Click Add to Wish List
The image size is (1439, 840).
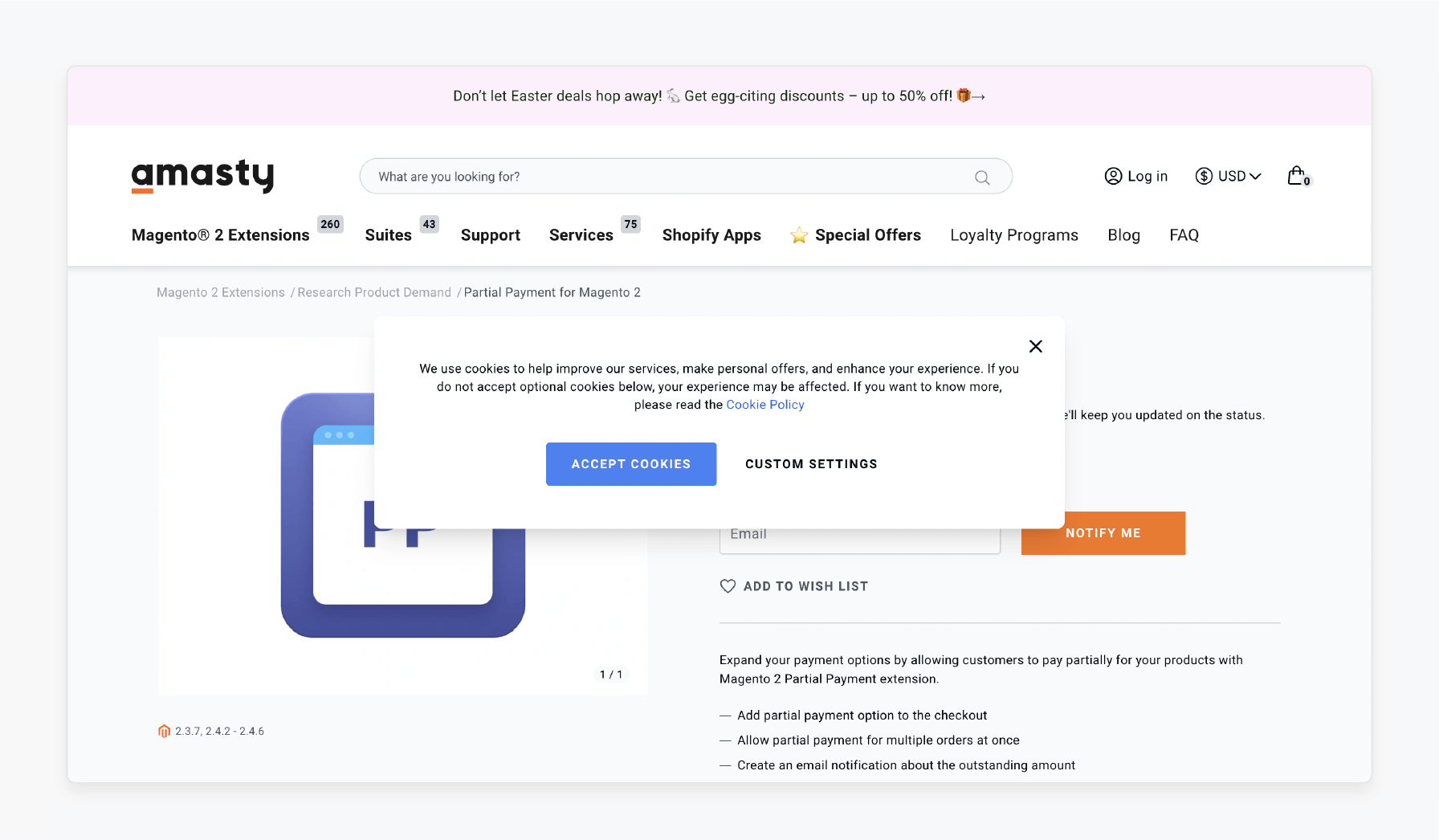(805, 586)
